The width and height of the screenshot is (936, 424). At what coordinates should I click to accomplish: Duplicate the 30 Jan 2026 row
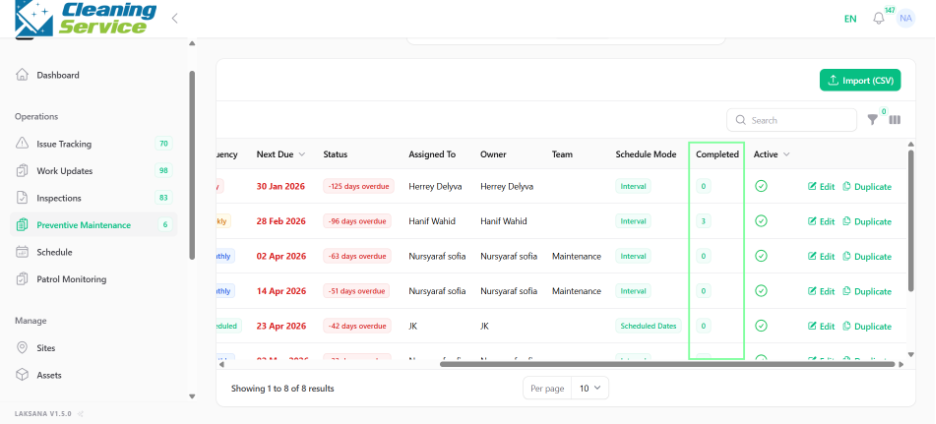coord(867,186)
